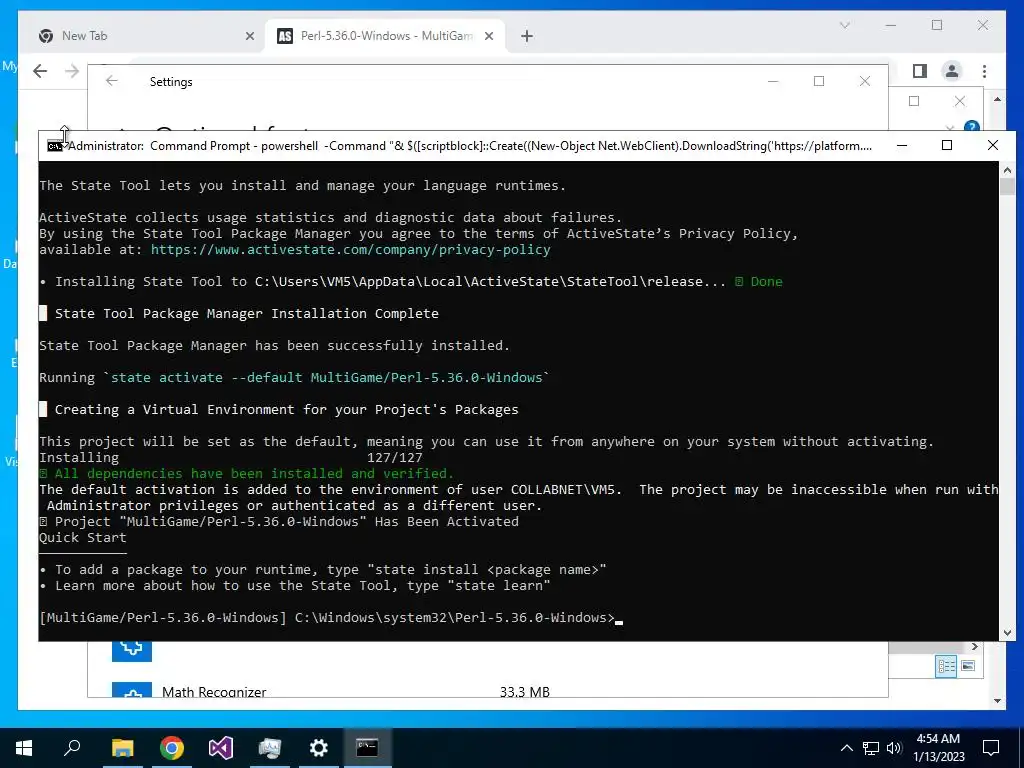Open Chrome's tab search chevron
Viewport: 1024px width, 768px height.
pos(844,25)
